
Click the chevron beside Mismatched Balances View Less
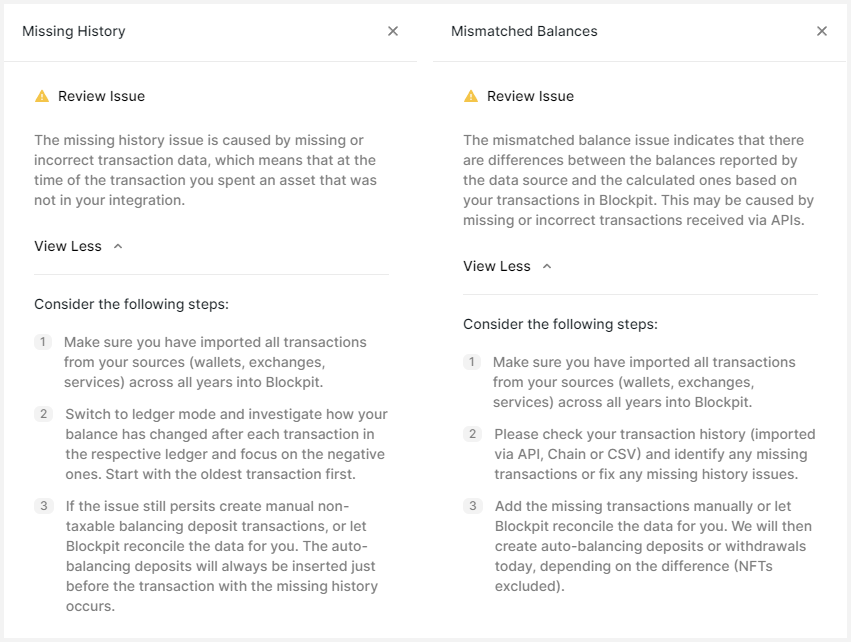tap(547, 266)
